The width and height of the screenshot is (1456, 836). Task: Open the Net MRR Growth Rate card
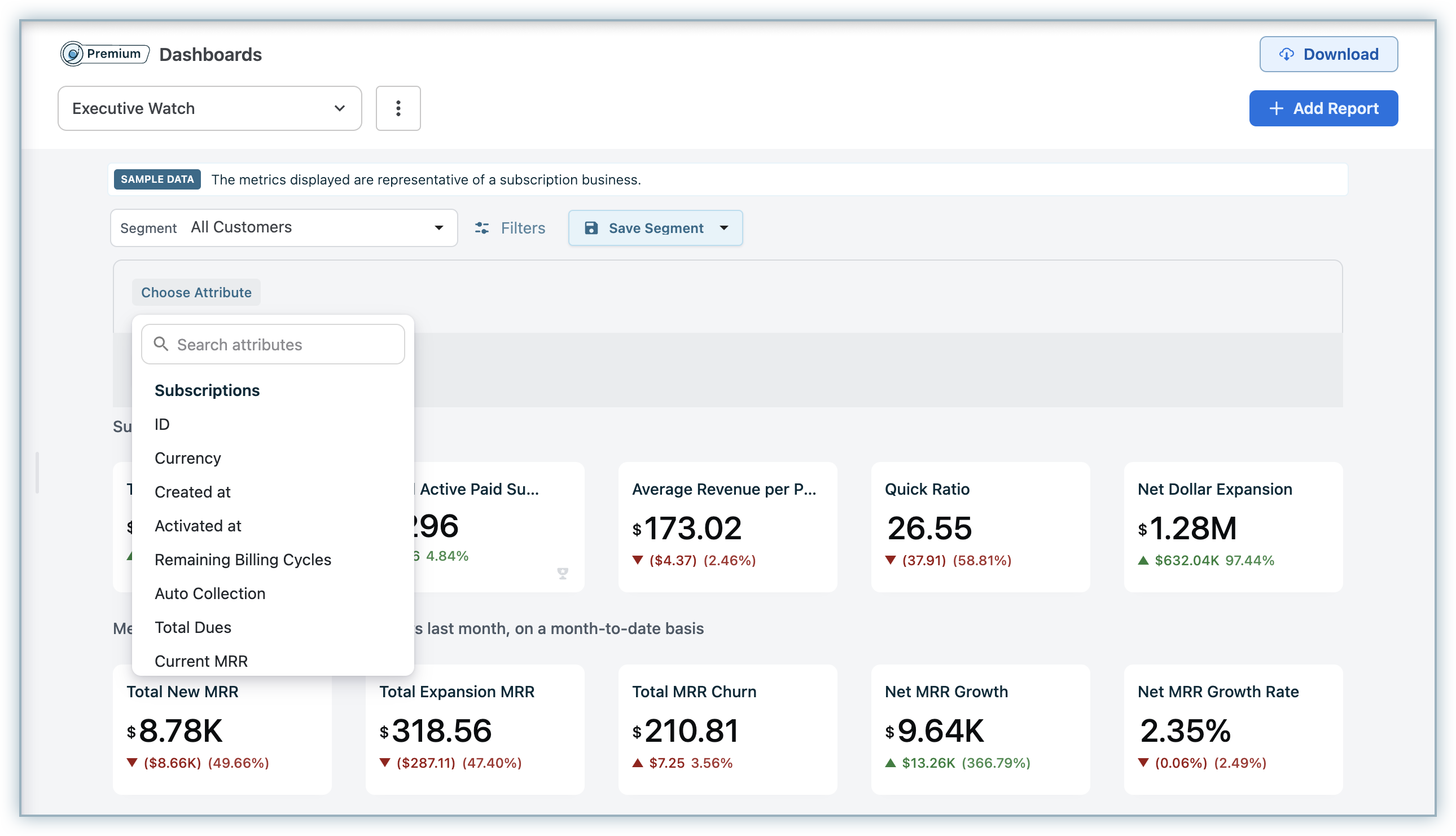pyautogui.click(x=1233, y=729)
